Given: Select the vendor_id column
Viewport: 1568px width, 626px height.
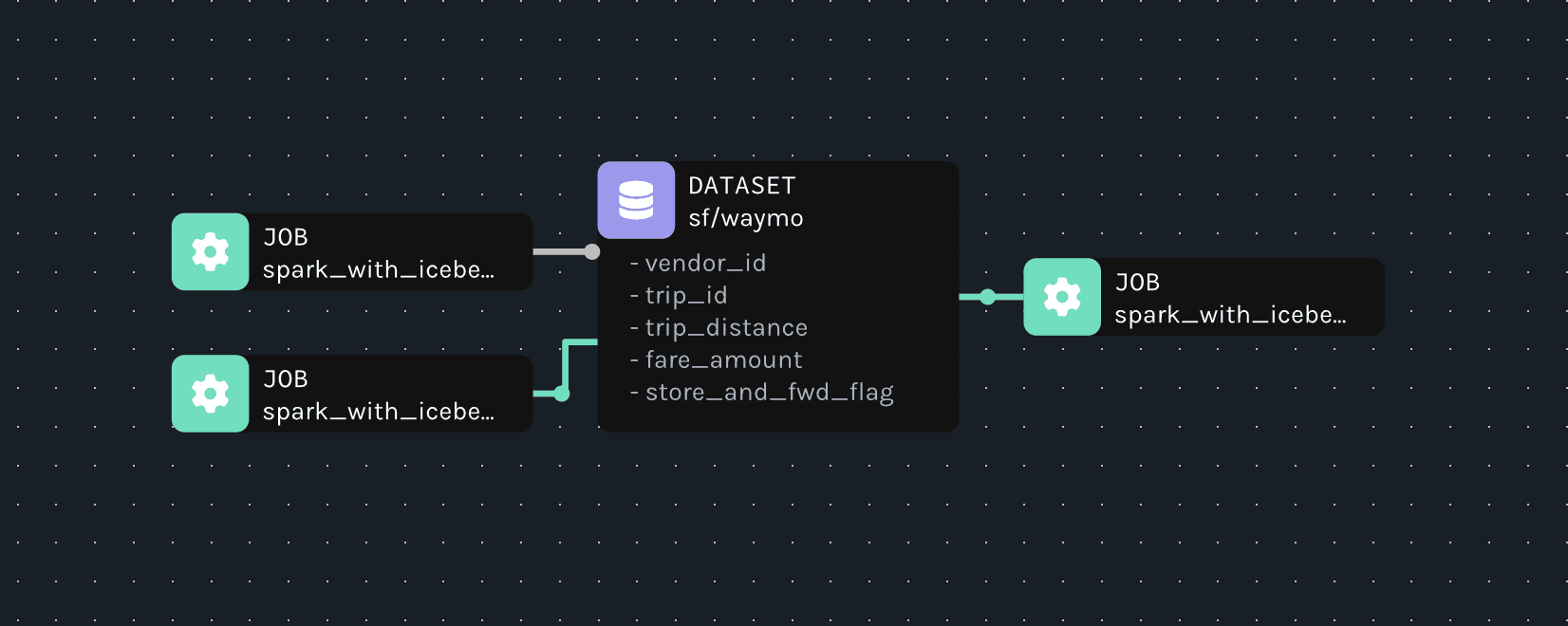Looking at the screenshot, I should (x=704, y=263).
